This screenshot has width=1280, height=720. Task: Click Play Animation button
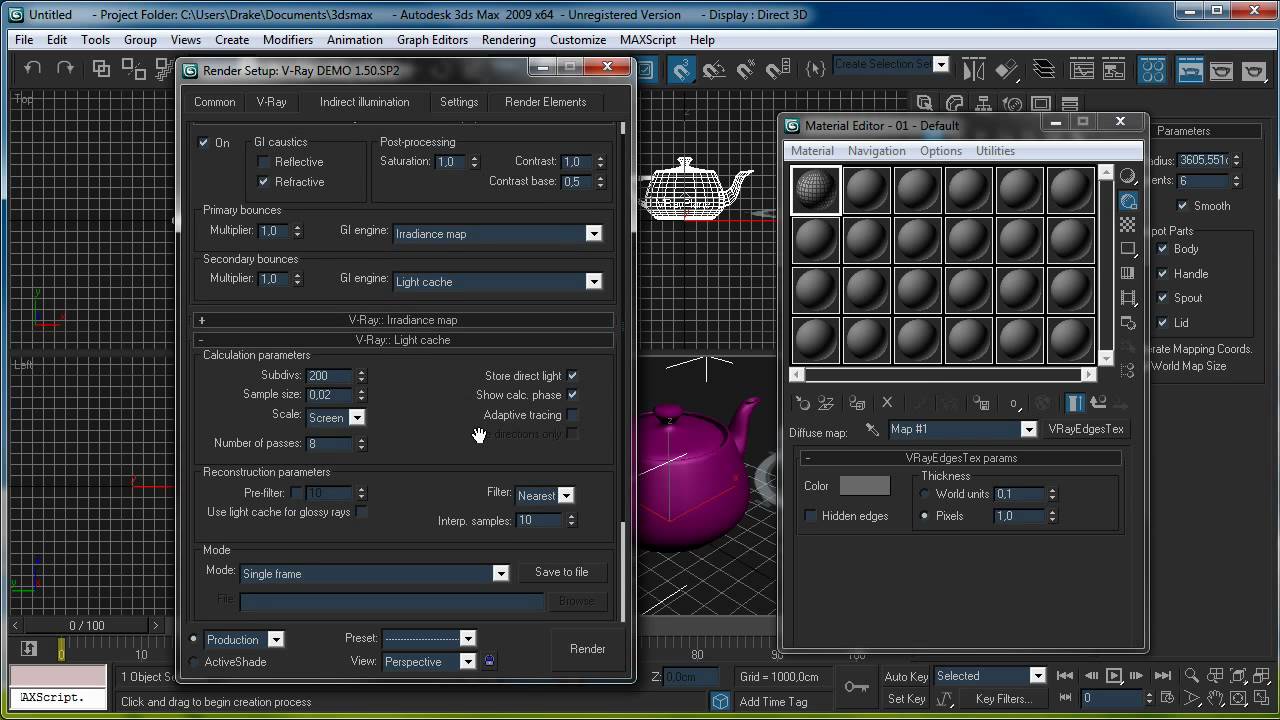pos(1114,676)
